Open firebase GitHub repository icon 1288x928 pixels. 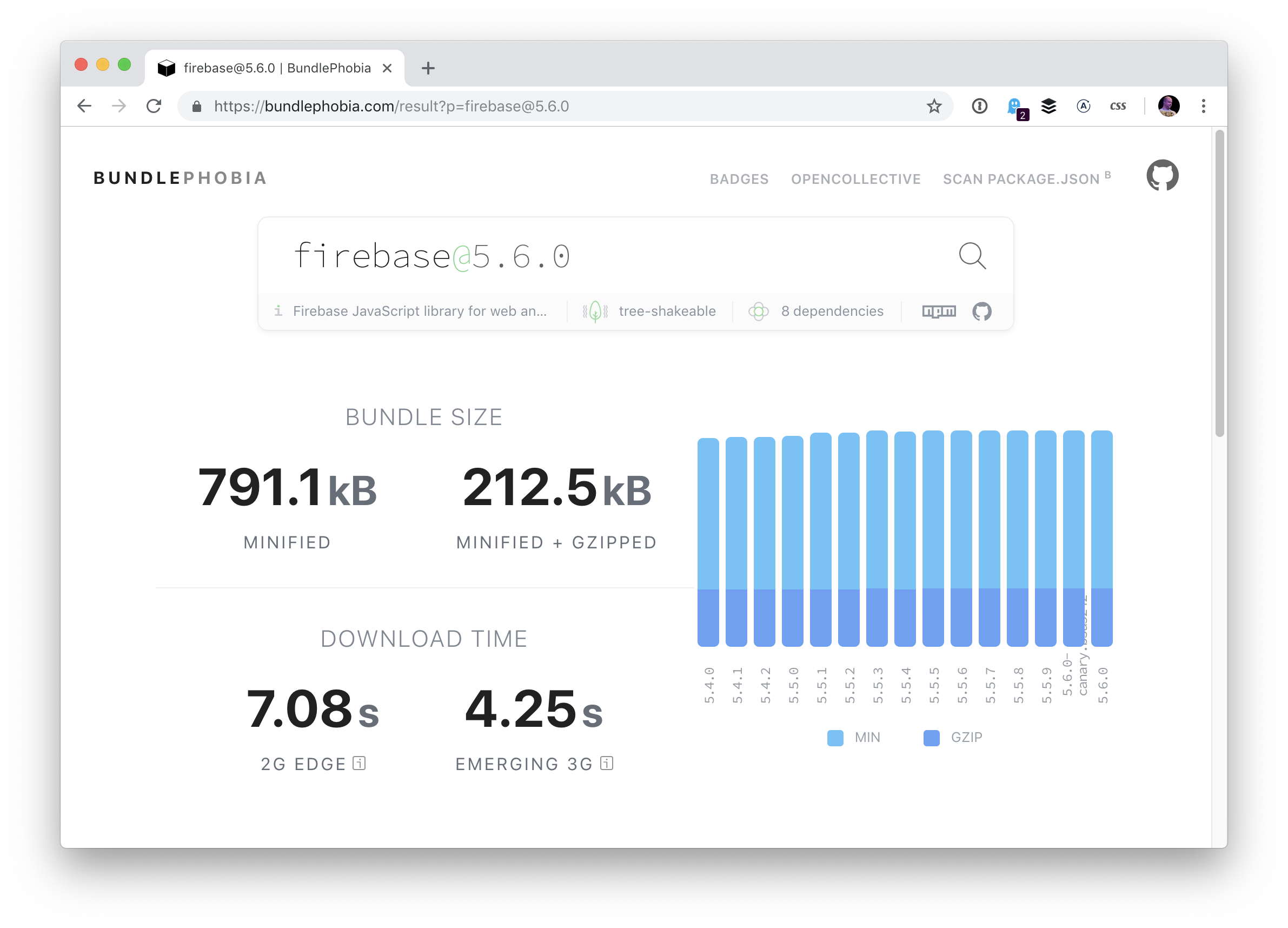tap(982, 311)
